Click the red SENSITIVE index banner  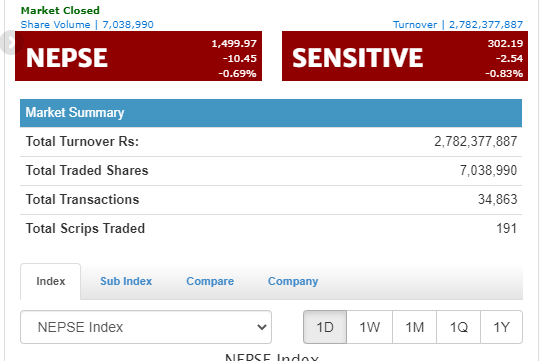pos(405,56)
